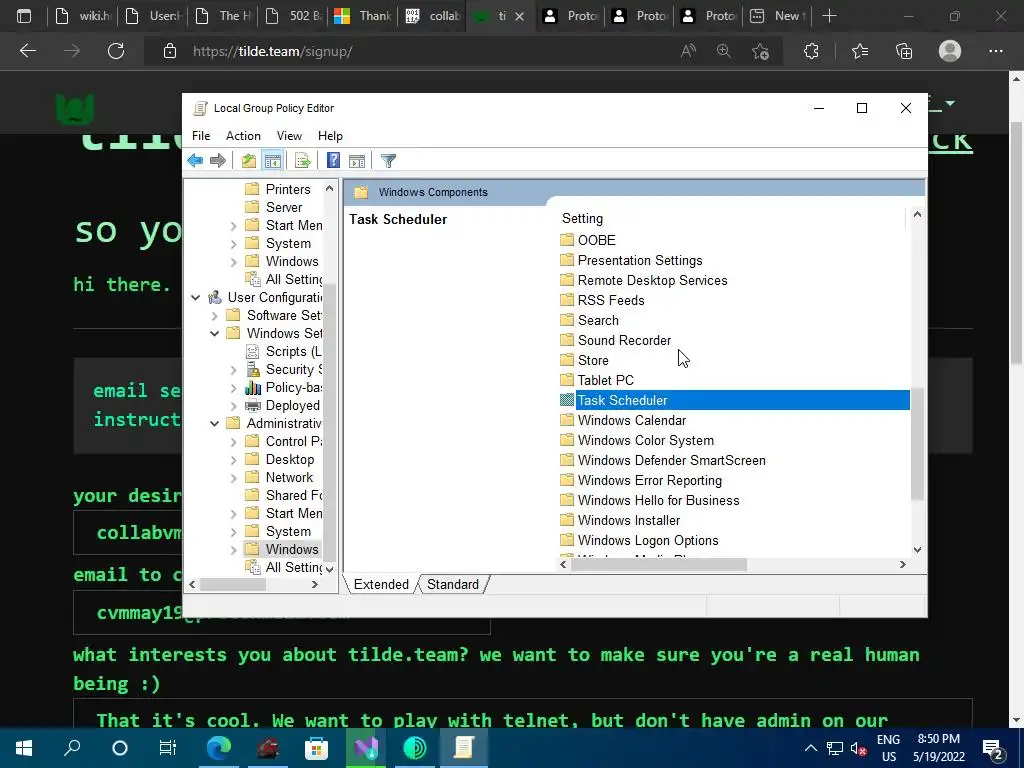Open the notification center icon

[x=993, y=748]
